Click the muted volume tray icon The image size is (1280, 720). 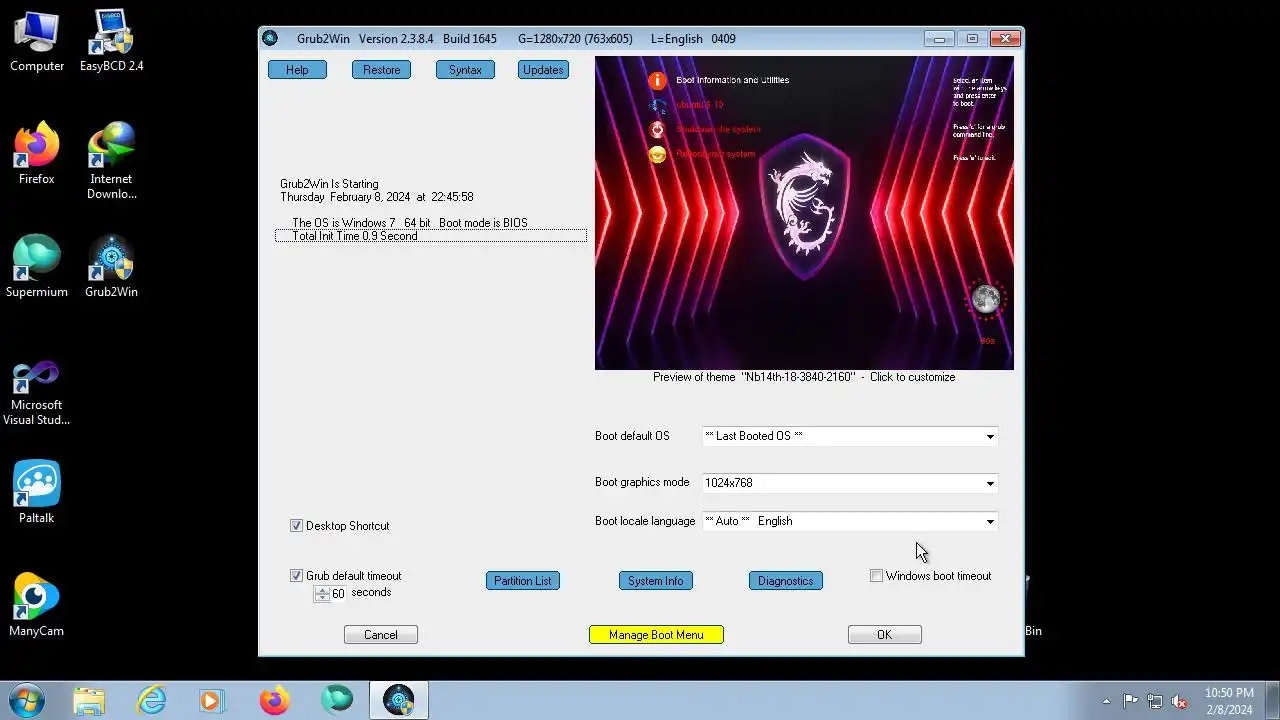pos(1180,701)
